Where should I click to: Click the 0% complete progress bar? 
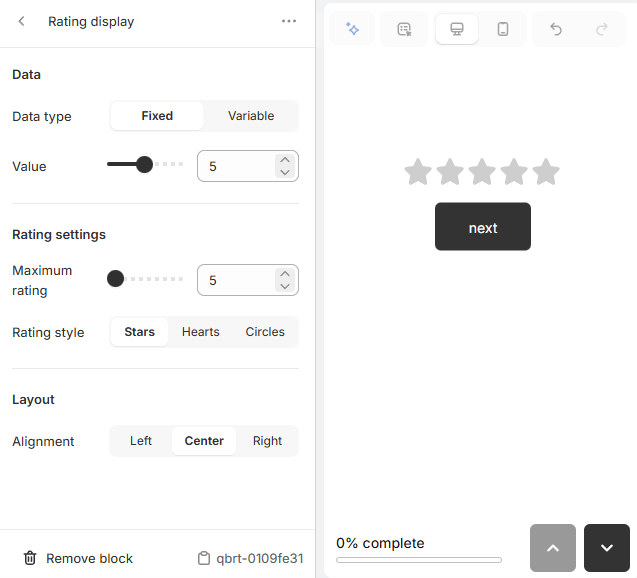(x=418, y=560)
